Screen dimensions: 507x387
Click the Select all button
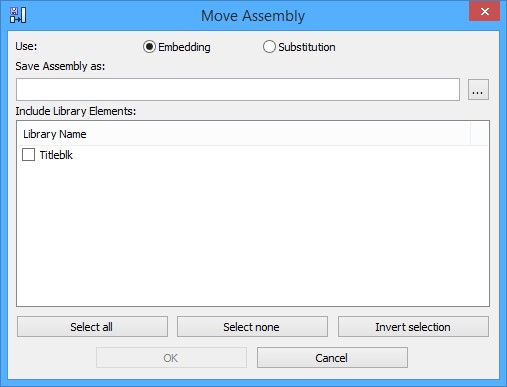tap(92, 327)
